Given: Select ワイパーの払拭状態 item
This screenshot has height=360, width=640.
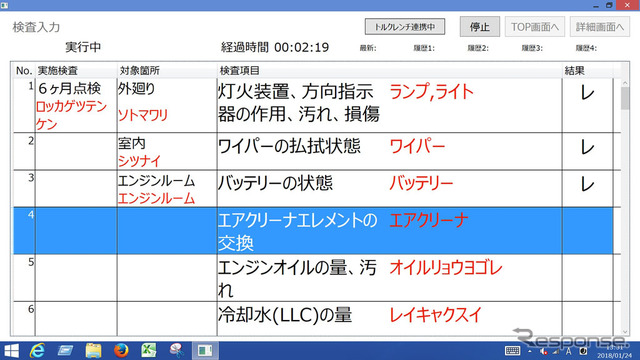Looking at the screenshot, I should (x=289, y=146).
